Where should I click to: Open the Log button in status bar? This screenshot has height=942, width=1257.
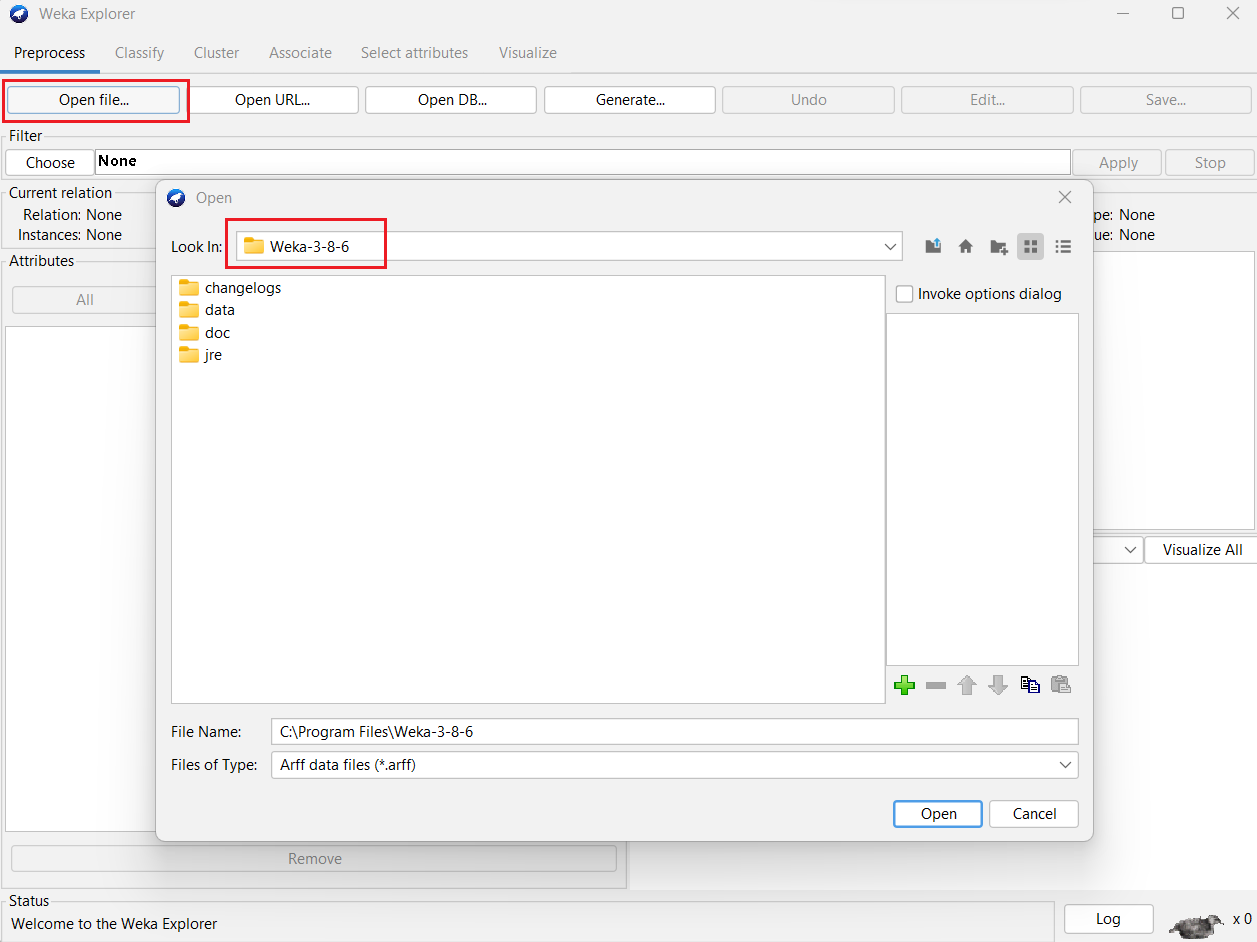click(x=1108, y=919)
